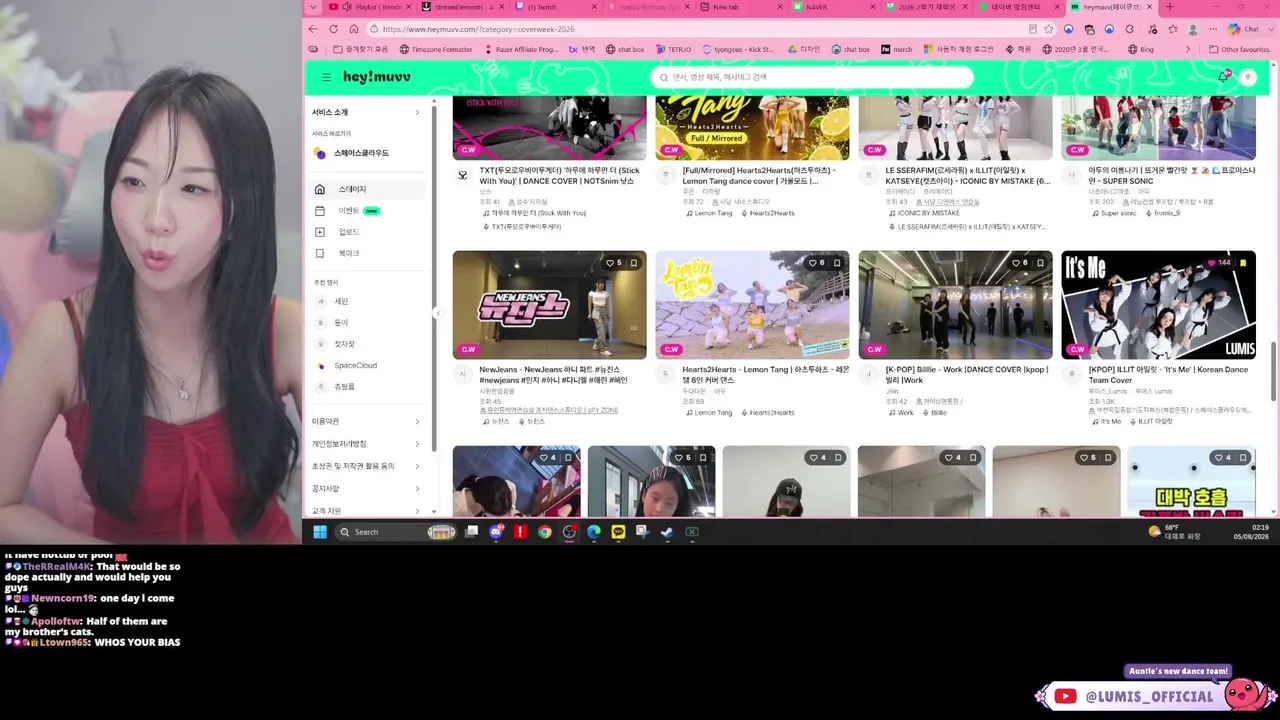Open the notifications bell
This screenshot has width=1280, height=720.
pyautogui.click(x=1223, y=77)
